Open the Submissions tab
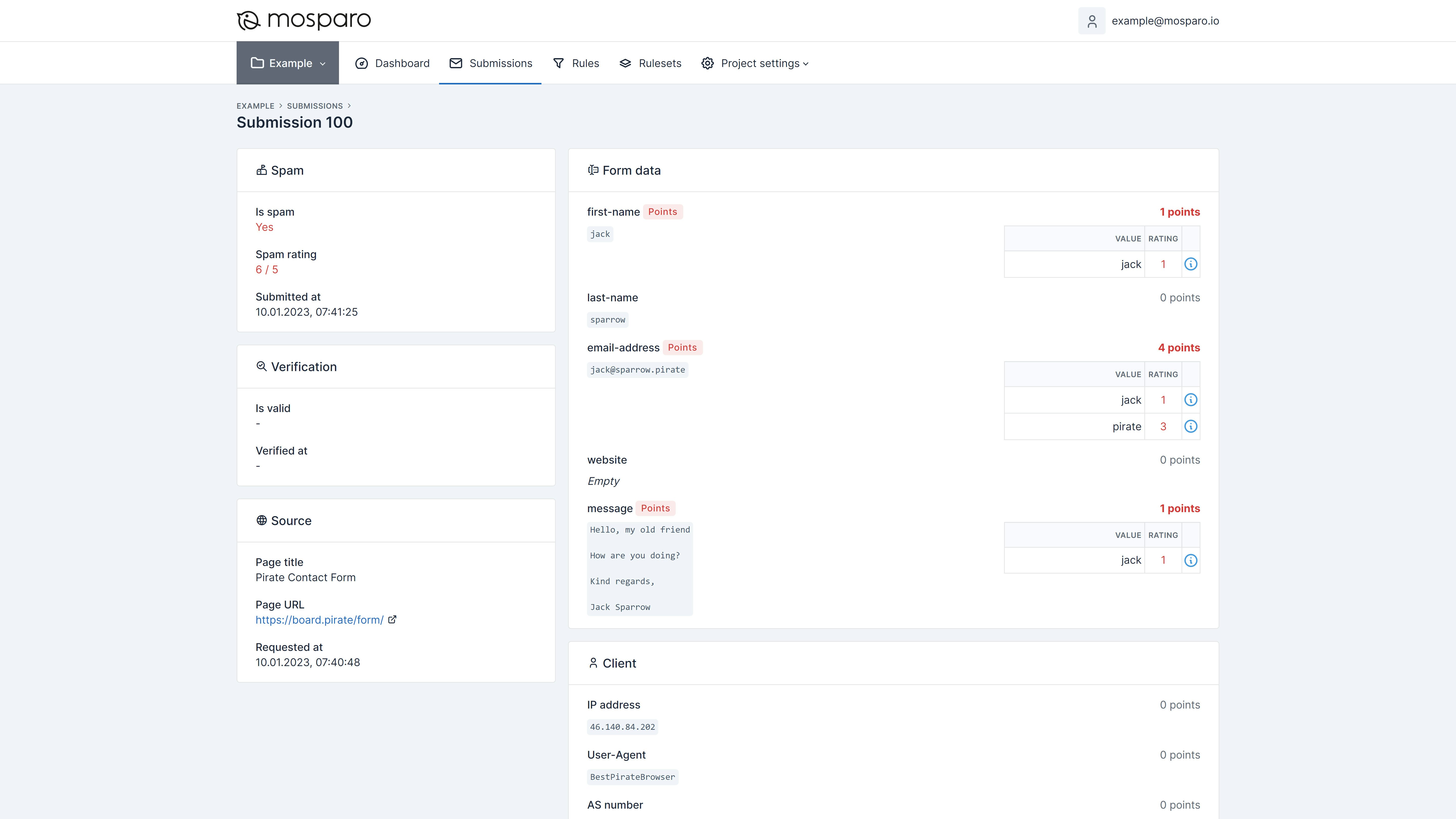1456x819 pixels. click(491, 63)
